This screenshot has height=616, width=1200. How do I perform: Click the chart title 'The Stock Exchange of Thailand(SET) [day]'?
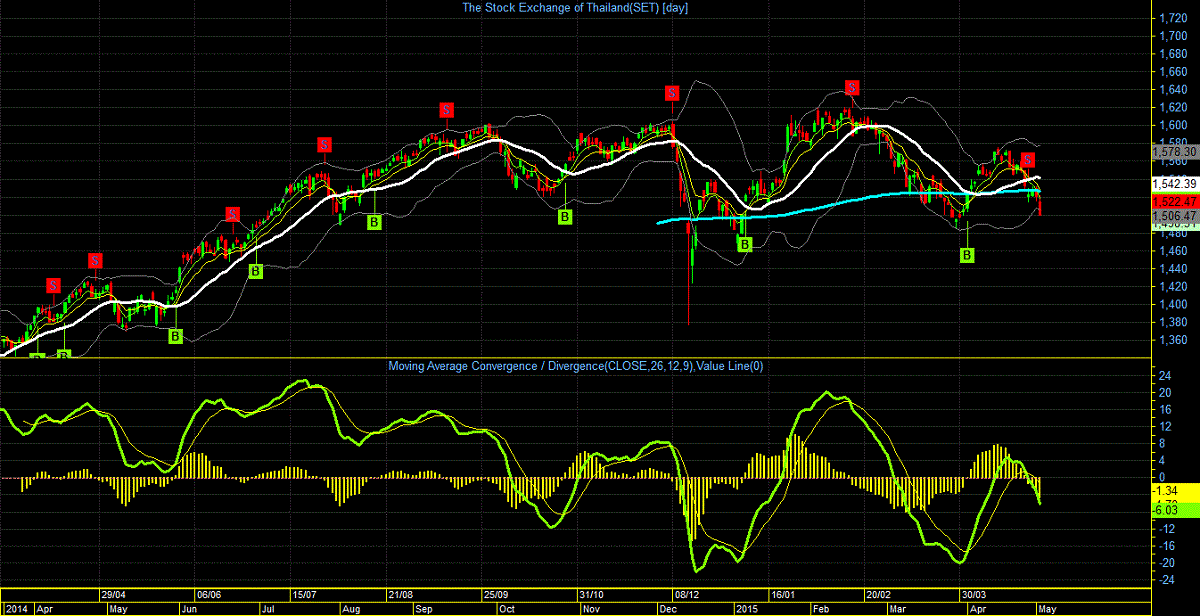pyautogui.click(x=575, y=8)
